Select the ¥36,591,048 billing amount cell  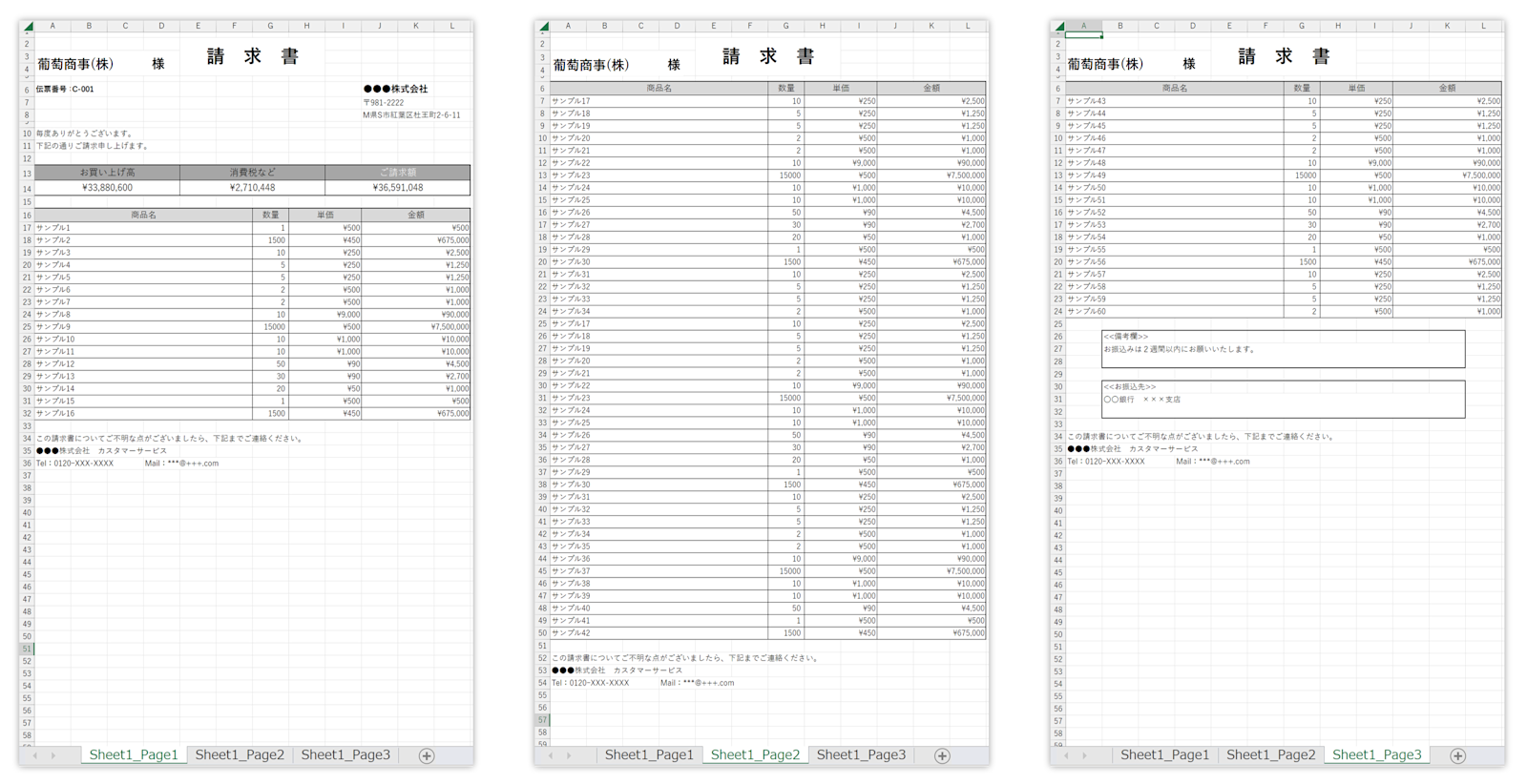398,188
